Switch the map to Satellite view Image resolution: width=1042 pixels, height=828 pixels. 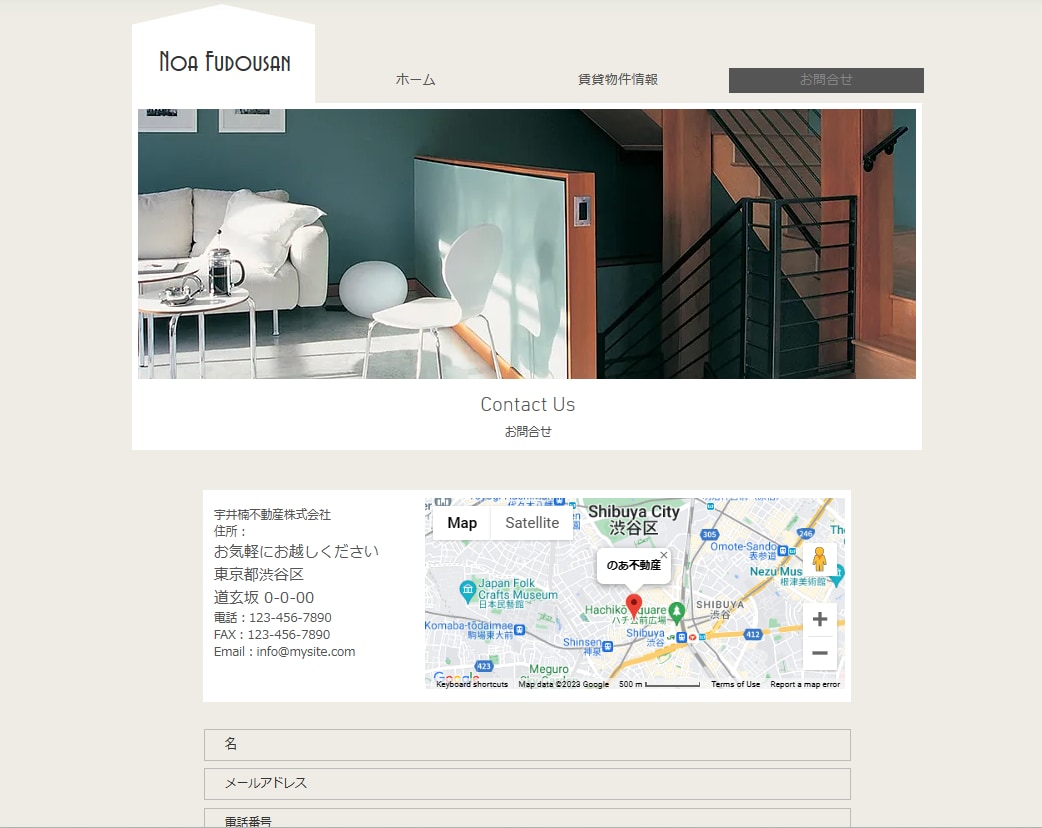click(x=532, y=523)
